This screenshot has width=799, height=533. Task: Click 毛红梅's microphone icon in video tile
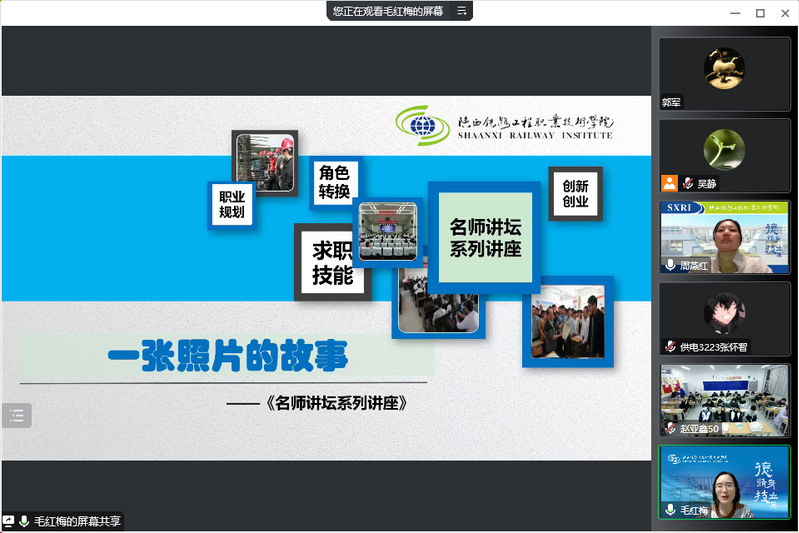pos(670,510)
